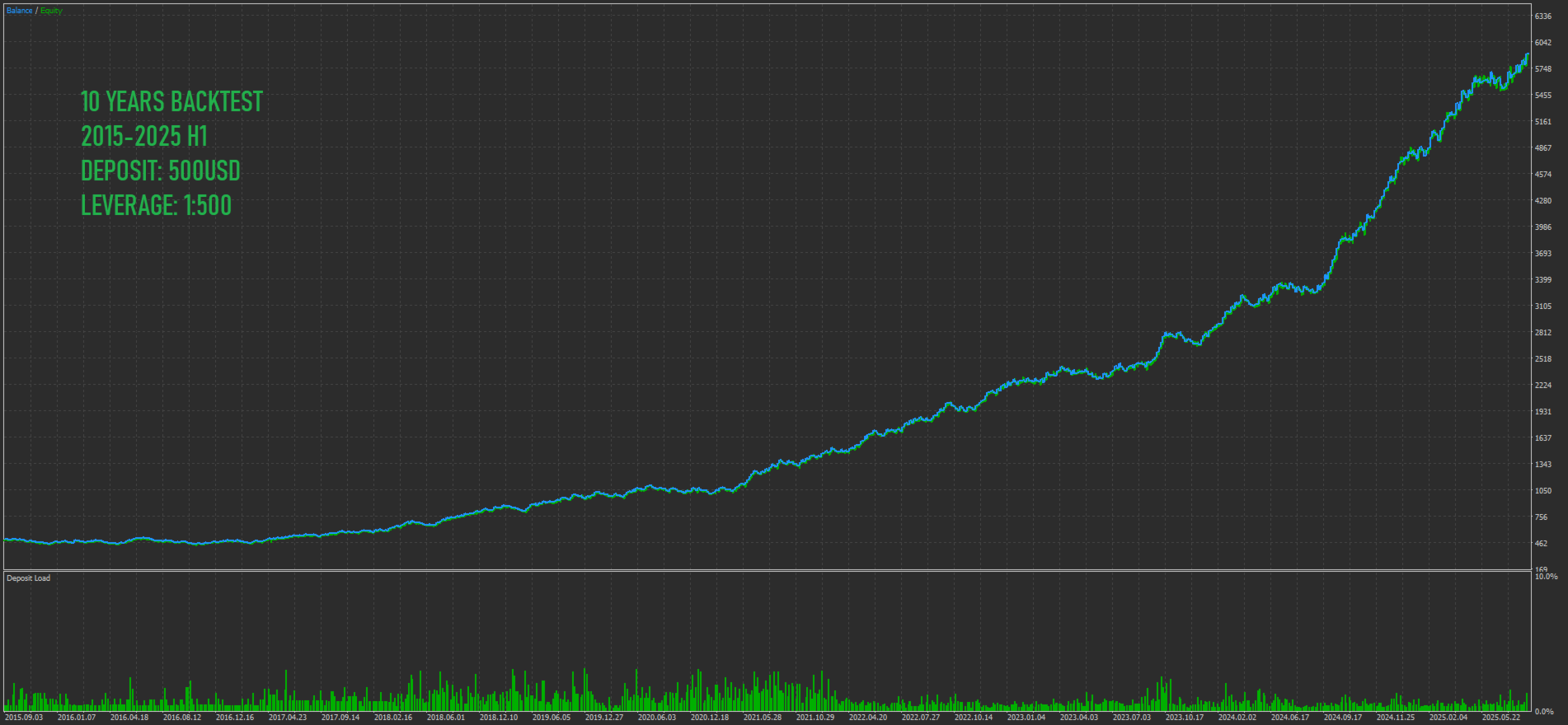Click the 4280 axis value
Screen dimensions: 1568x725
(x=1542, y=201)
